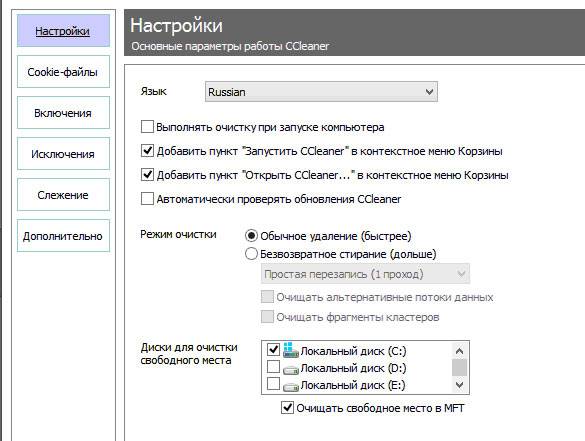This screenshot has width=585, height=441.
Task: Enable cleaning at computer startup checkbox
Action: coord(147,126)
